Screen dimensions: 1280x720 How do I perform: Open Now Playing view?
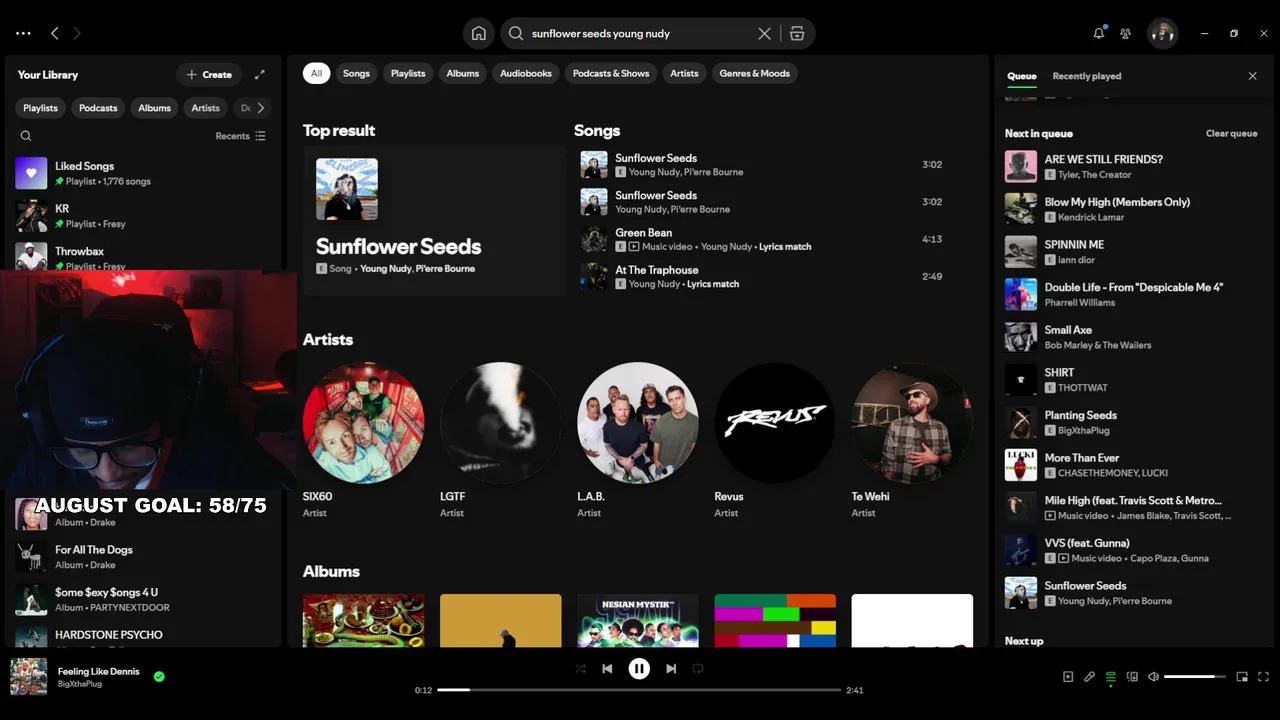1068,677
